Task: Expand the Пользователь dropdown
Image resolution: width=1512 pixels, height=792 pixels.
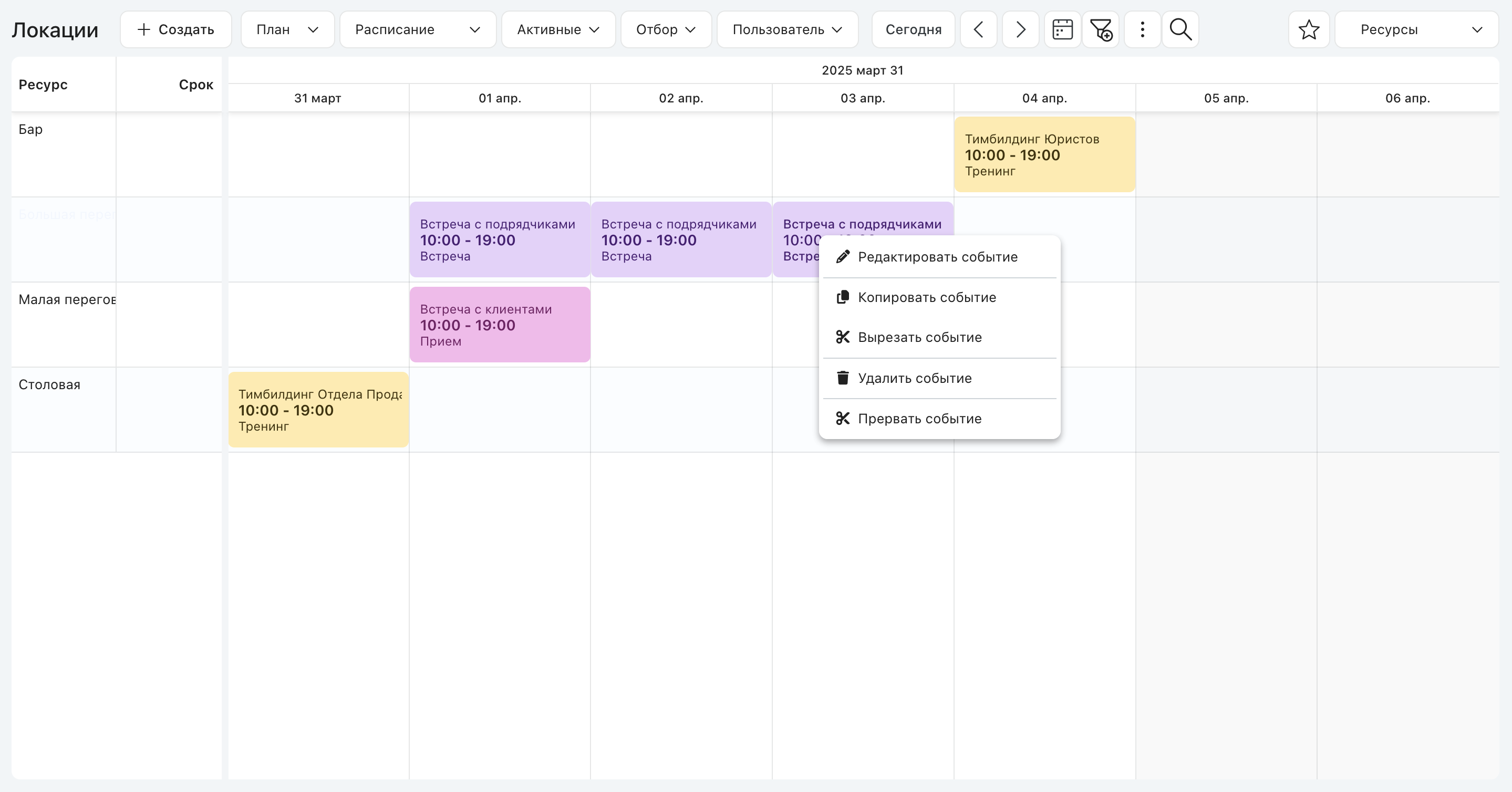Action: [788, 29]
